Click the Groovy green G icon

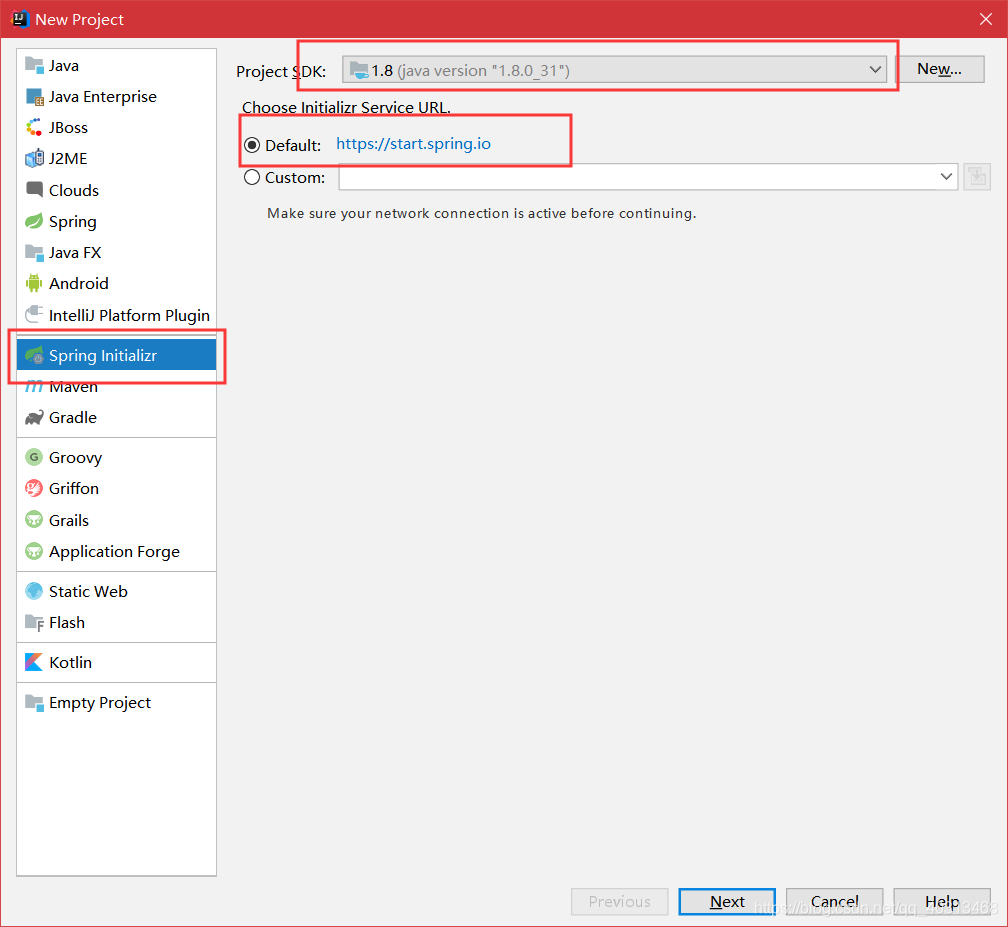click(34, 457)
